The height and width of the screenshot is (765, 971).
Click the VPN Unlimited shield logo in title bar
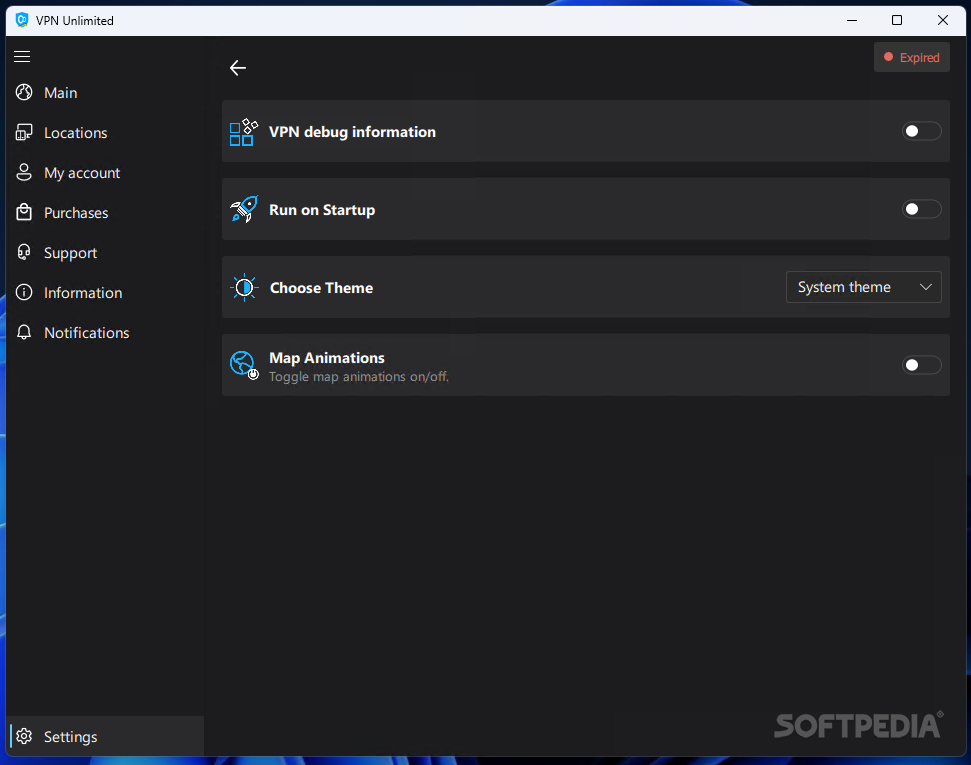point(22,20)
